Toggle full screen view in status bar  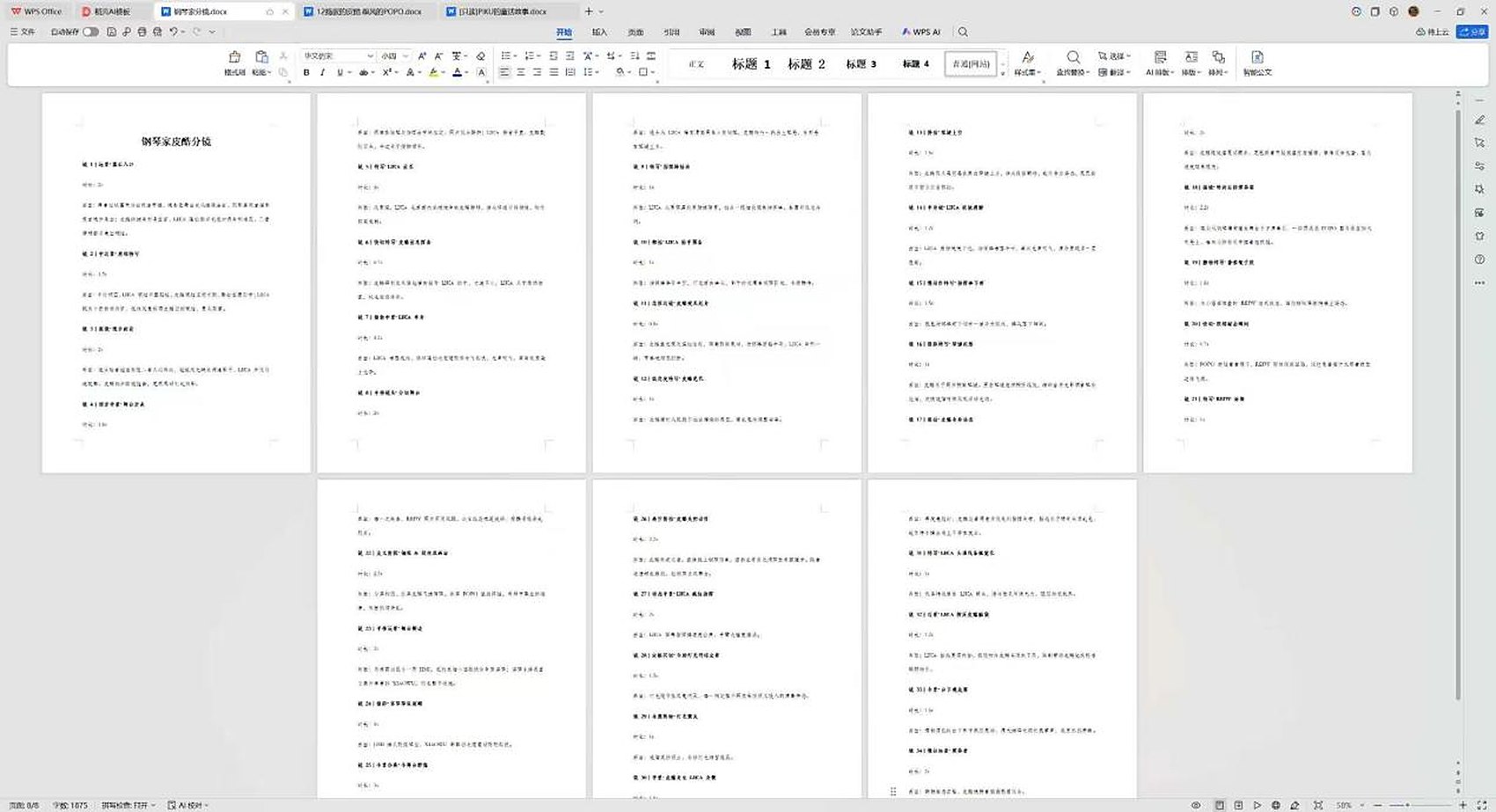point(1481,805)
